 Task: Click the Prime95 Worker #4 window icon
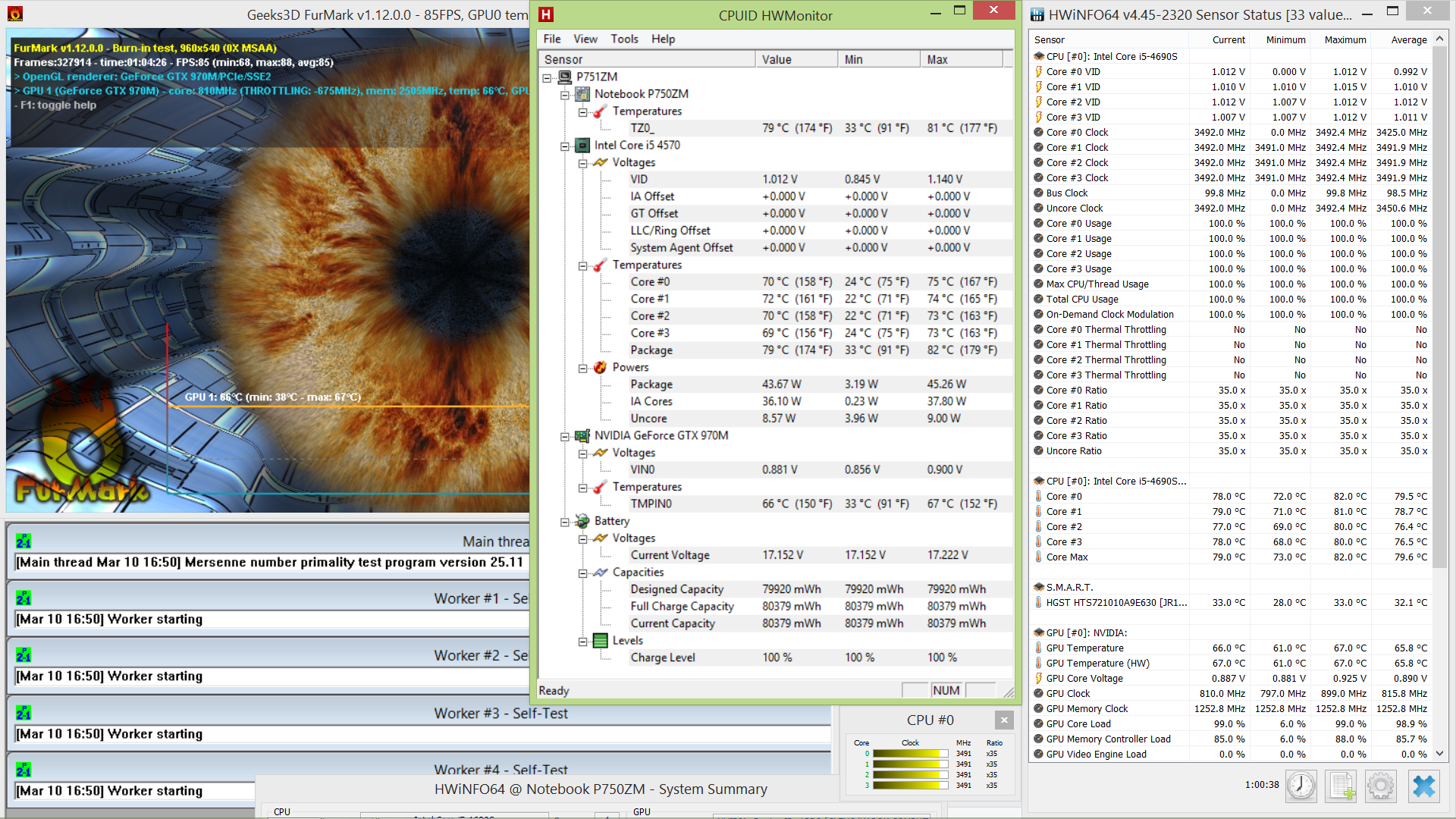[x=24, y=769]
